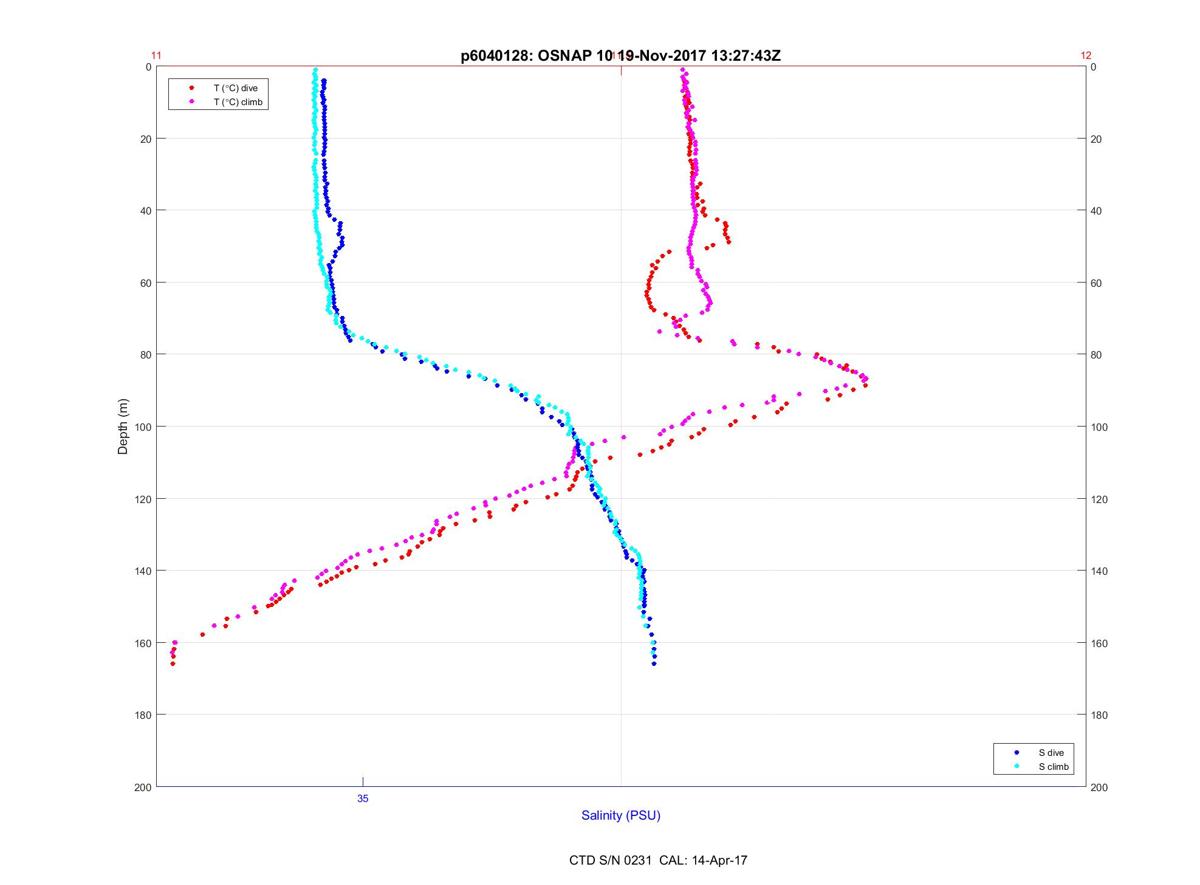Click the '100' tick on the left depth axis
Image resolution: width=1200 pixels, height=885 pixels.
(x=141, y=427)
